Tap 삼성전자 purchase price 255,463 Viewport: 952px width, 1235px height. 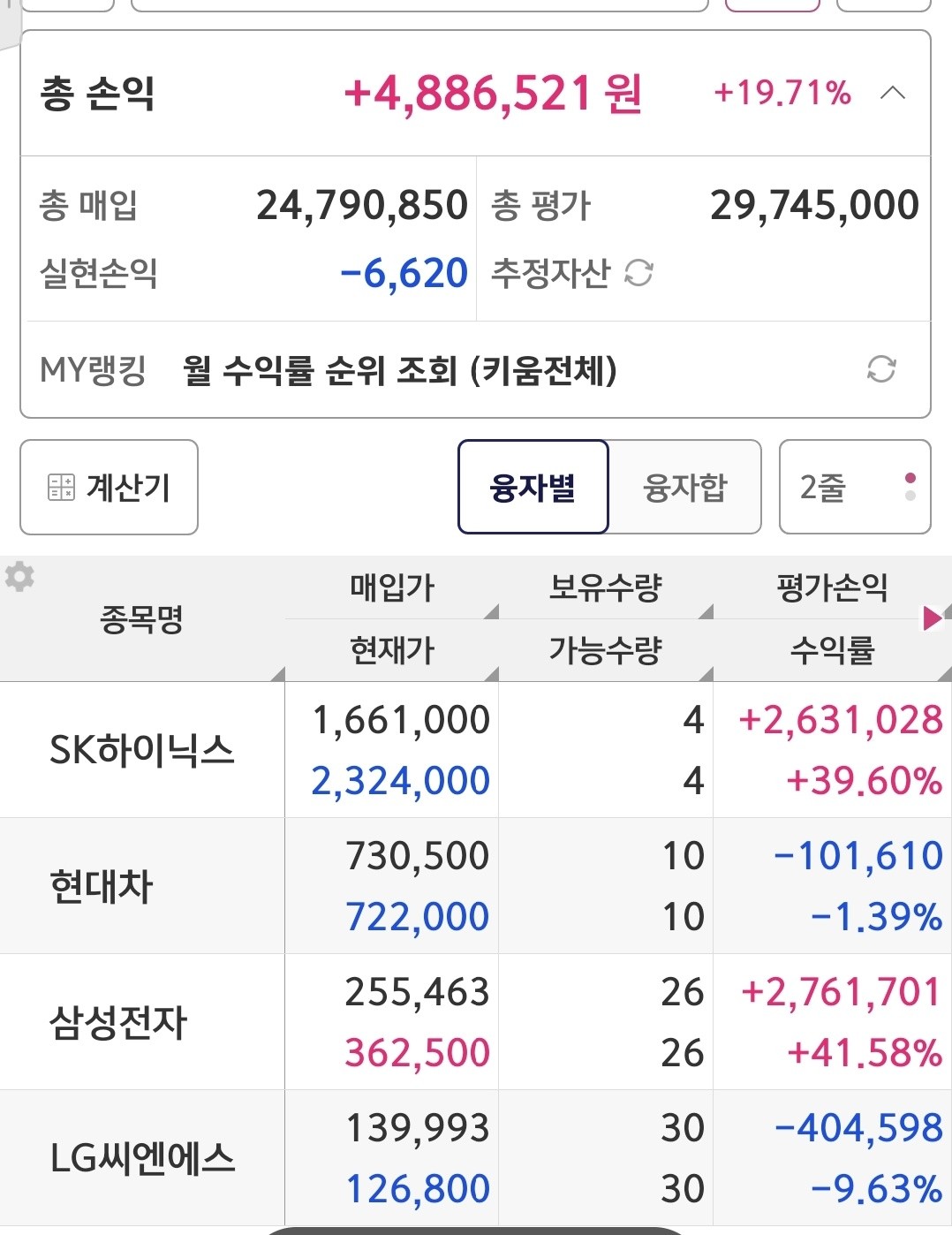(417, 992)
